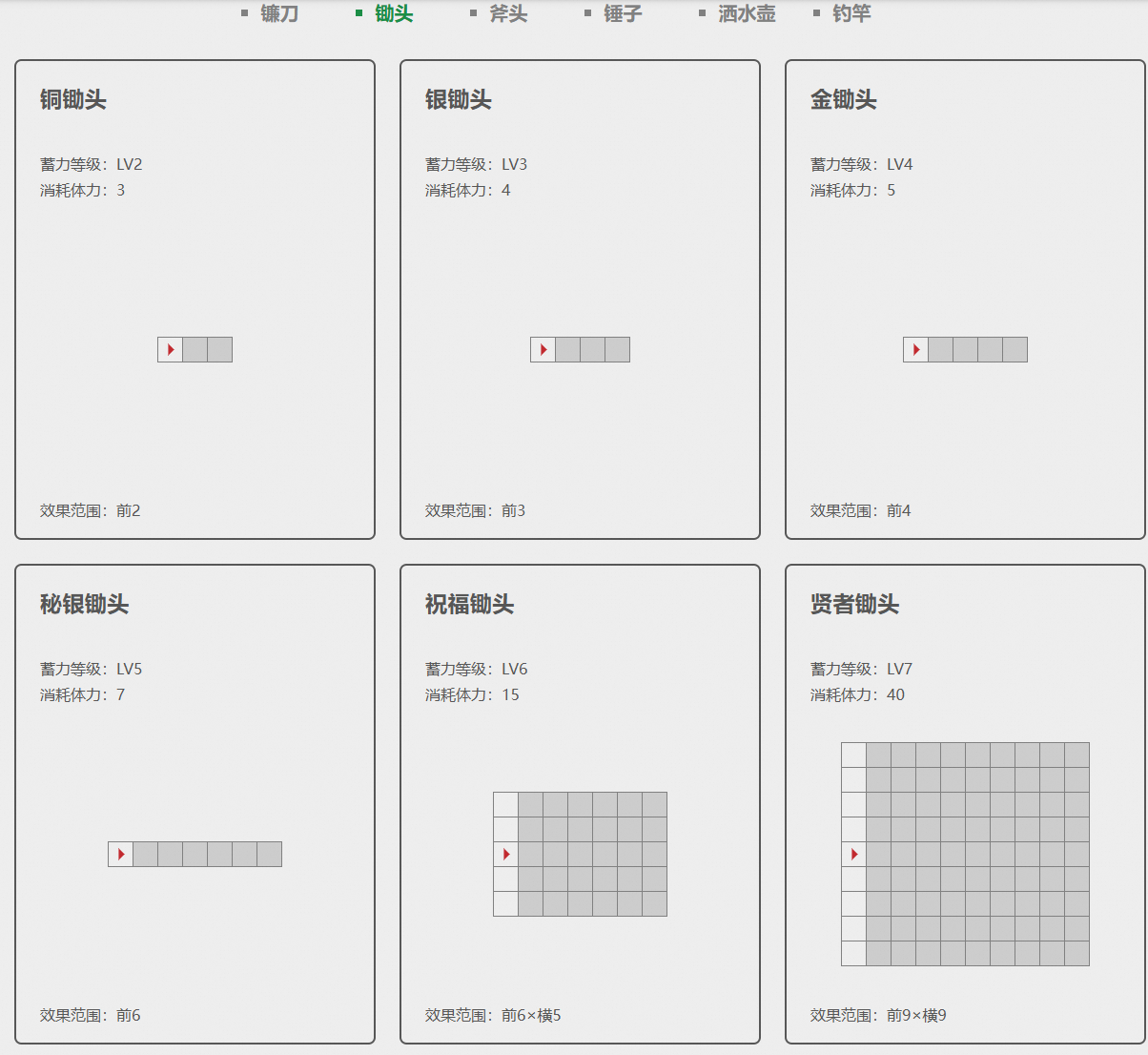Click the red arrow in 铜锄头 card
The height and width of the screenshot is (1055, 1148).
click(171, 350)
